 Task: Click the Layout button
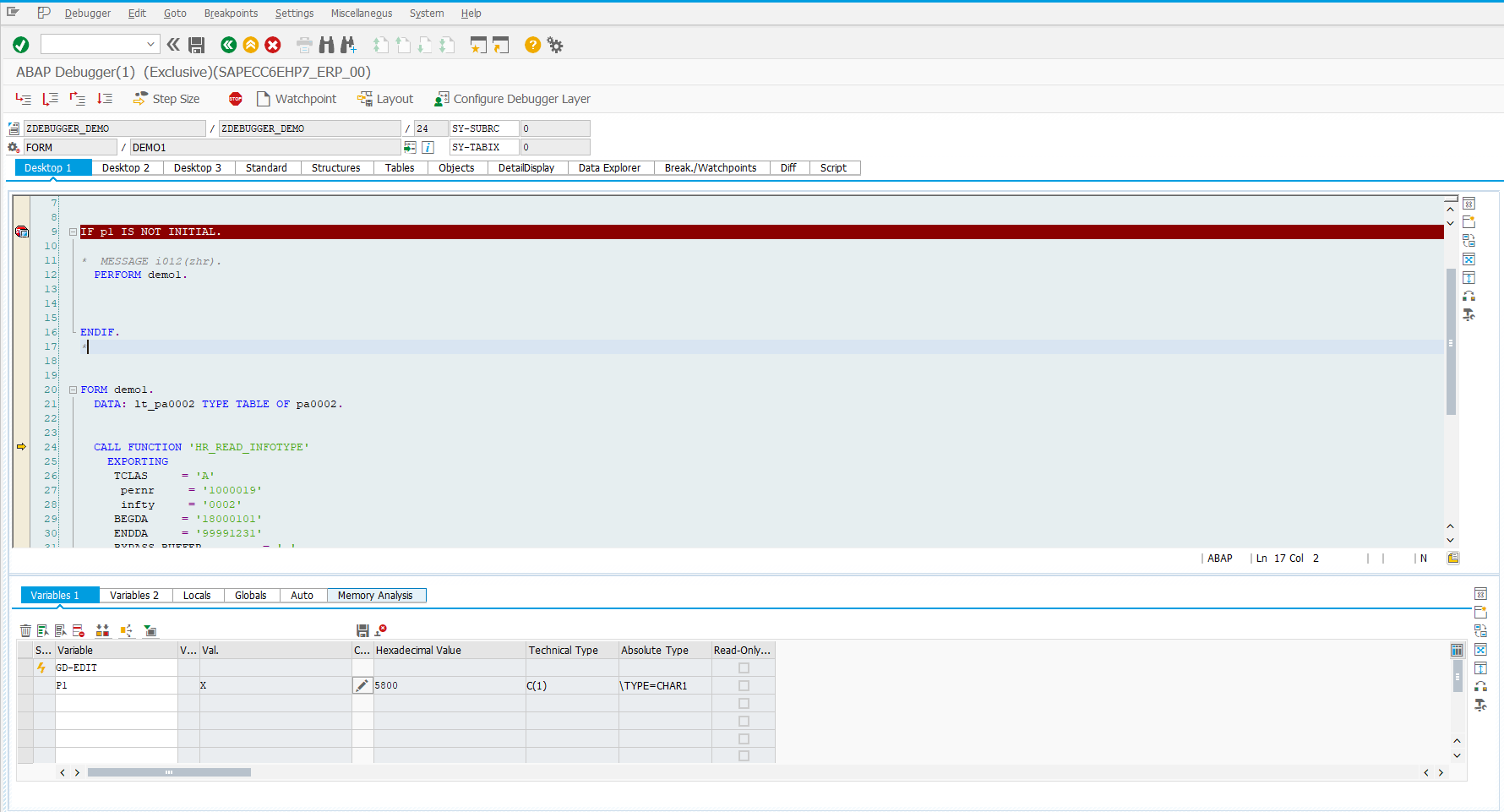coord(385,99)
